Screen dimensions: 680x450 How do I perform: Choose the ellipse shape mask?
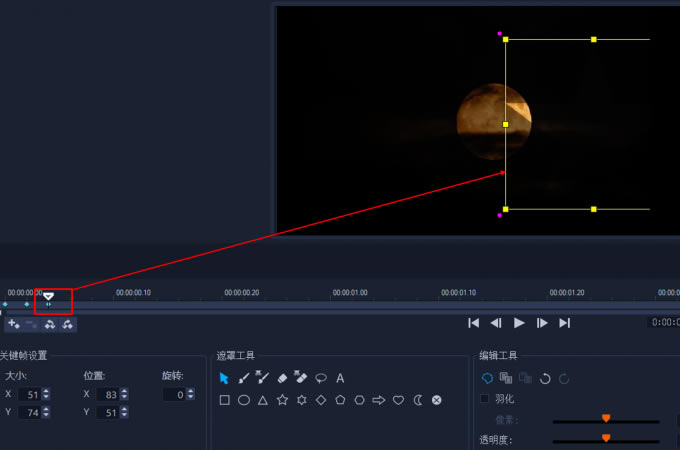click(243, 400)
